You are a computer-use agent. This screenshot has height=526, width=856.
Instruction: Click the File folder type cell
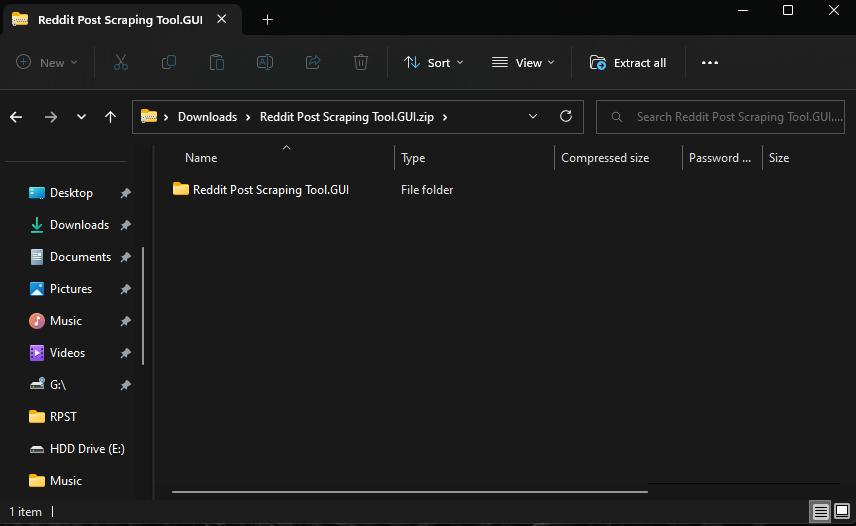point(427,190)
